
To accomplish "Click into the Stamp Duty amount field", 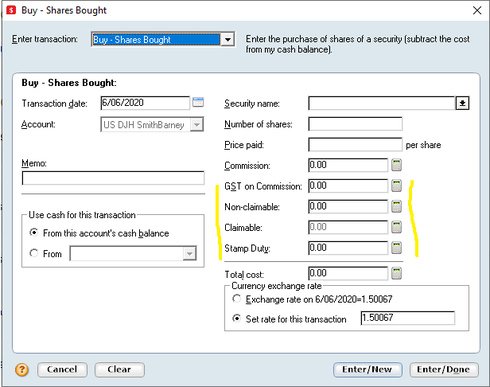I will tap(348, 248).
